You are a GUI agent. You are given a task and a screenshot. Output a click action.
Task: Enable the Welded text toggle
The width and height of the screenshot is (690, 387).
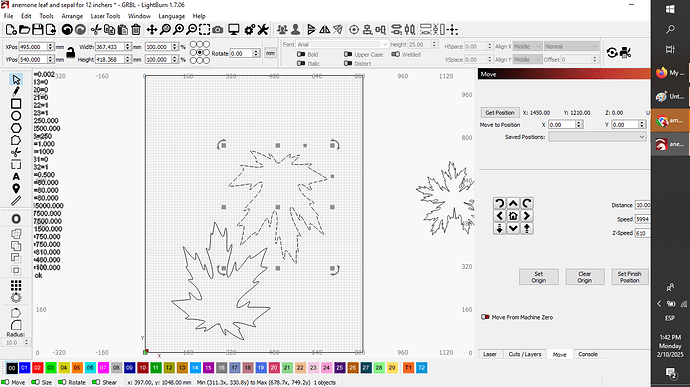tap(395, 54)
